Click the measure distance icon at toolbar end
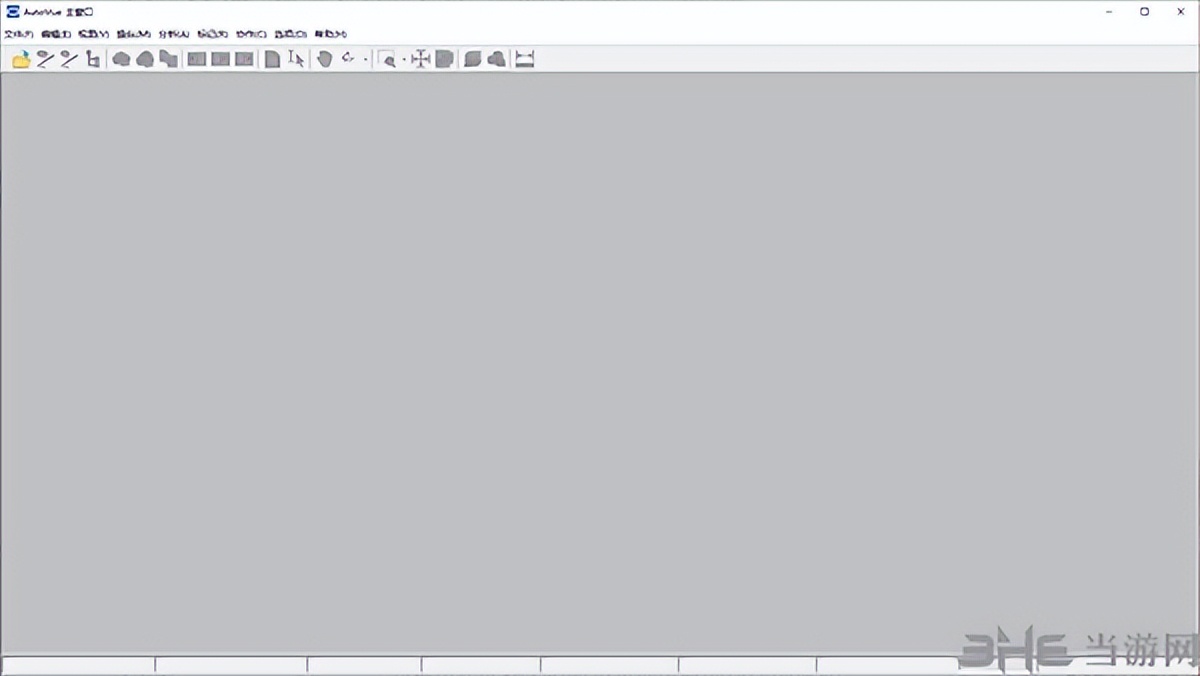 click(x=525, y=59)
